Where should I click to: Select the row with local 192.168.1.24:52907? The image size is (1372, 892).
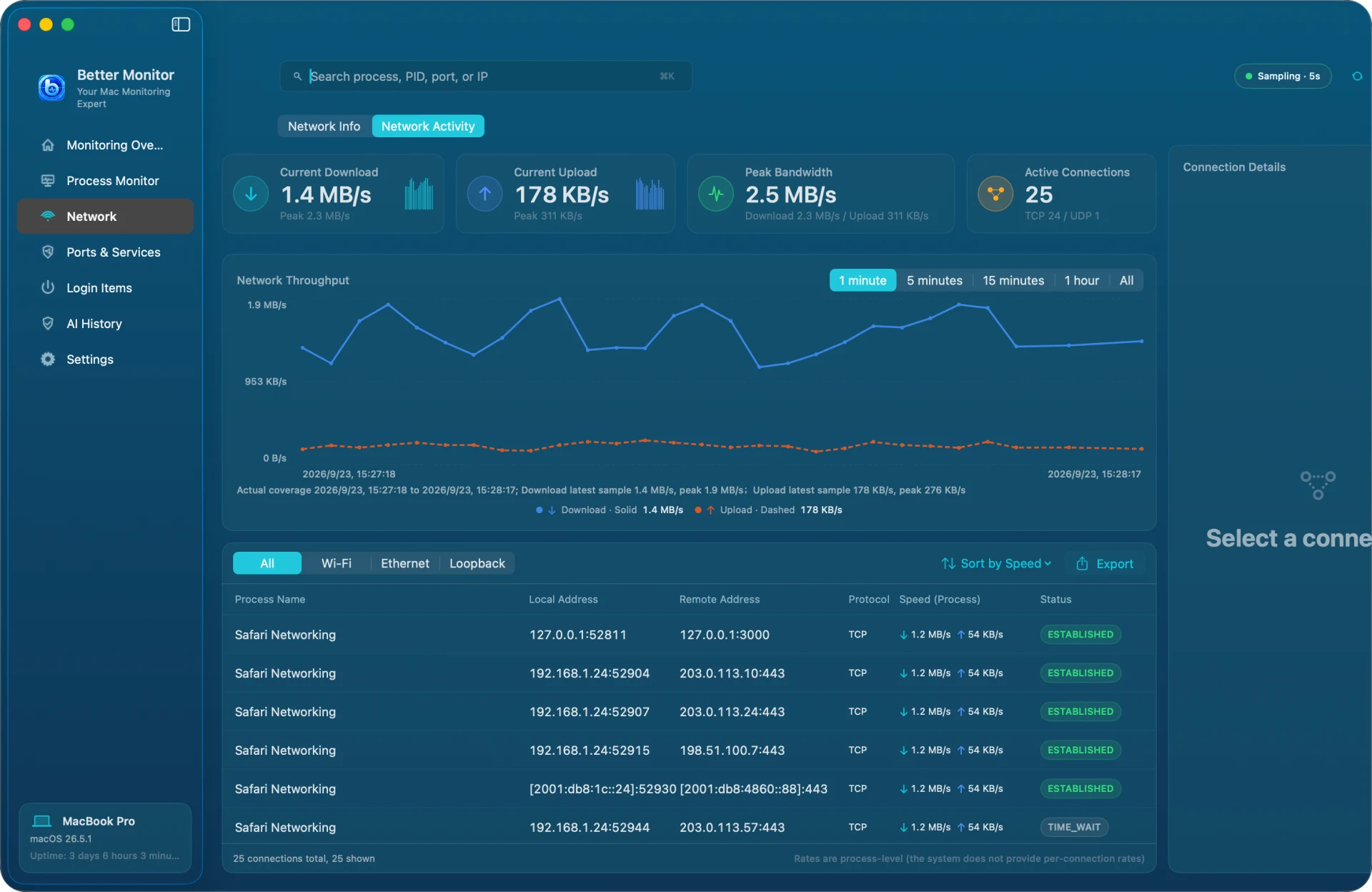pyautogui.click(x=689, y=712)
